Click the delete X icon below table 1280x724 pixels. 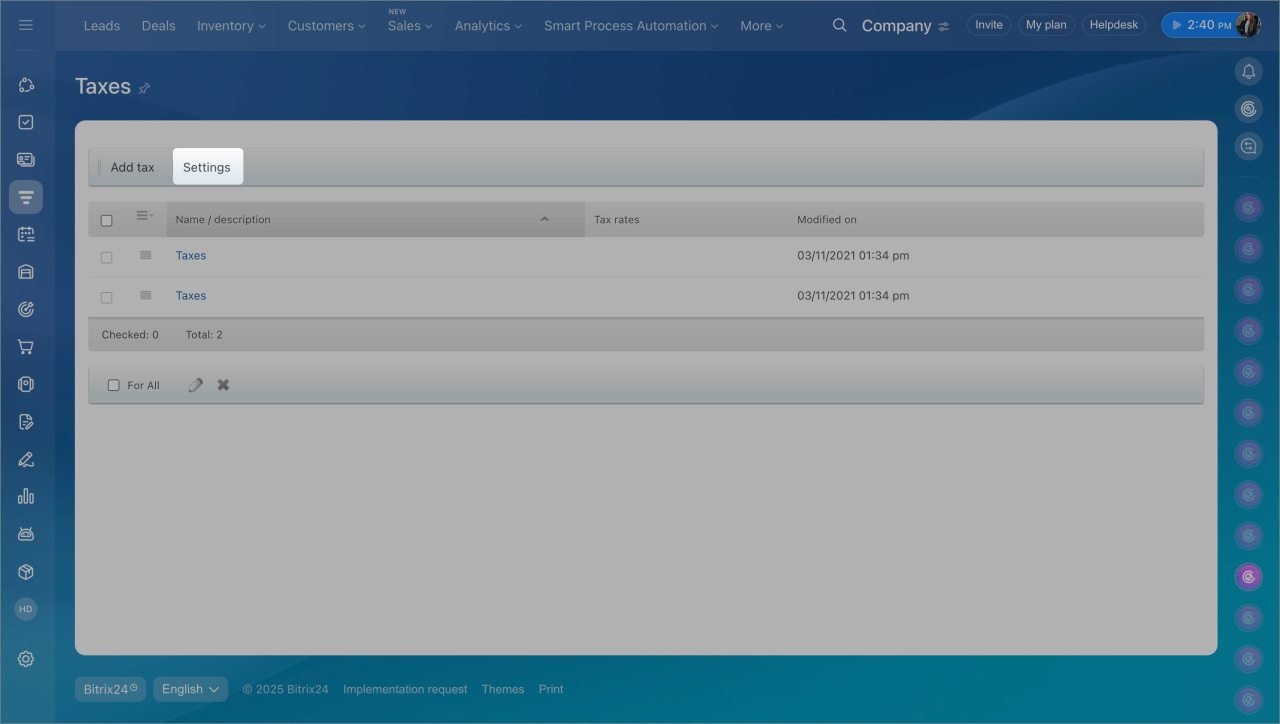point(223,385)
